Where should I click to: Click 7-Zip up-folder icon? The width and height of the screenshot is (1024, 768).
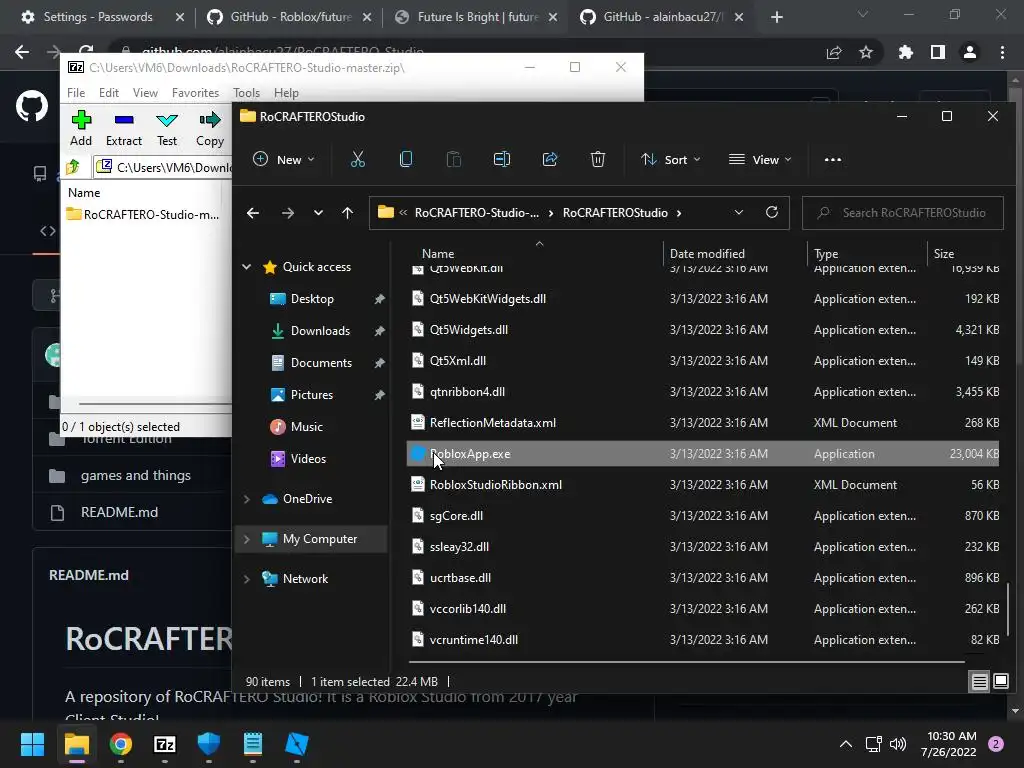point(73,167)
